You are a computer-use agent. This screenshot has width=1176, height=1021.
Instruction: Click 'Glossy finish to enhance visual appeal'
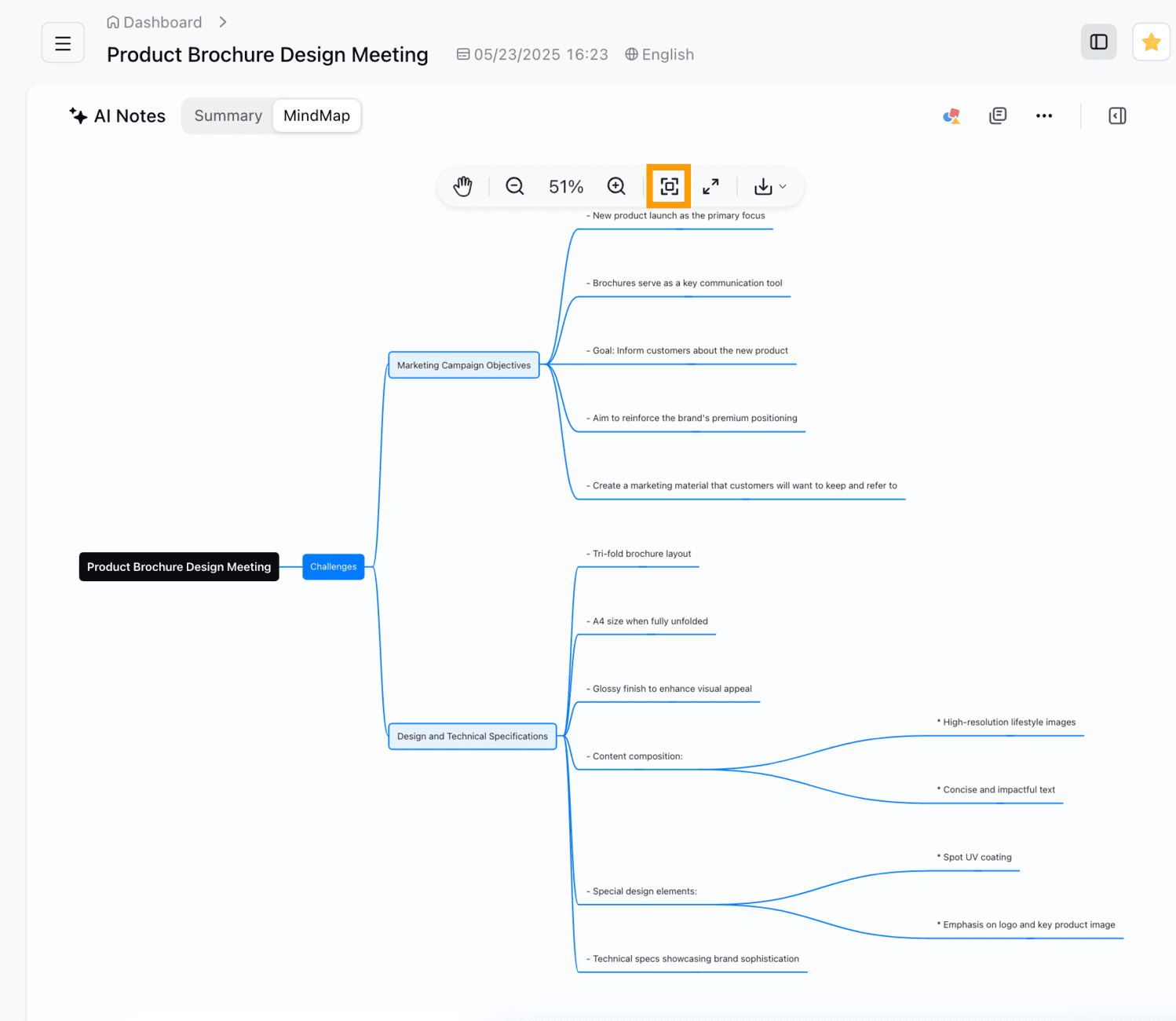[x=670, y=689]
